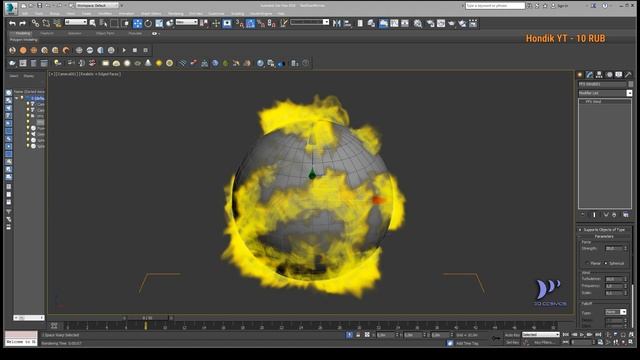
Task: Choose the Rectangular Selection Region tool
Action: 114,23
